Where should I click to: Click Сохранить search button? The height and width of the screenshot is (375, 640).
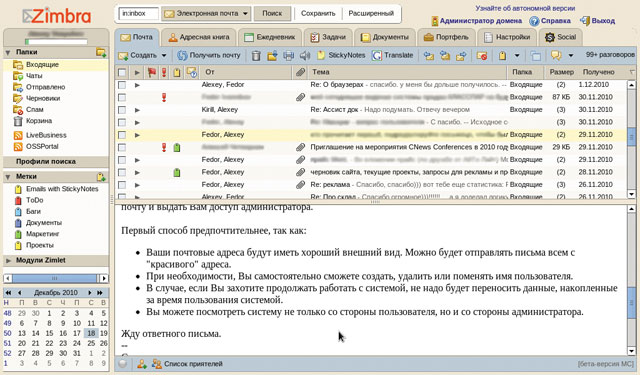(x=318, y=13)
